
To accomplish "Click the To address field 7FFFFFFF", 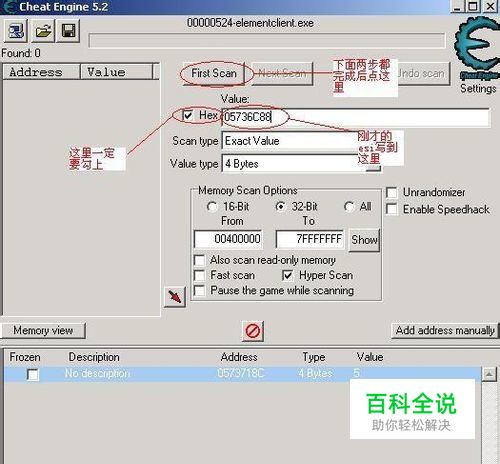I will point(310,239).
